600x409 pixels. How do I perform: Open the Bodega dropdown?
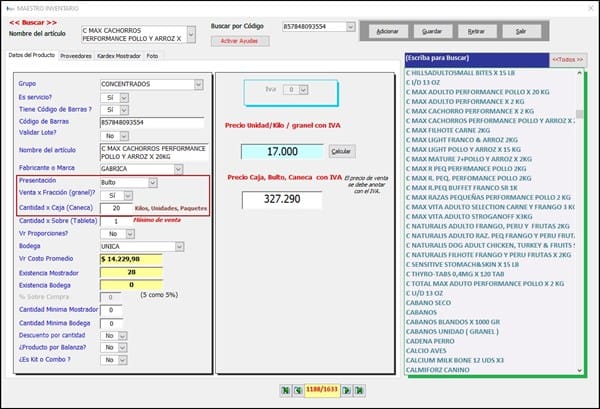coord(179,247)
